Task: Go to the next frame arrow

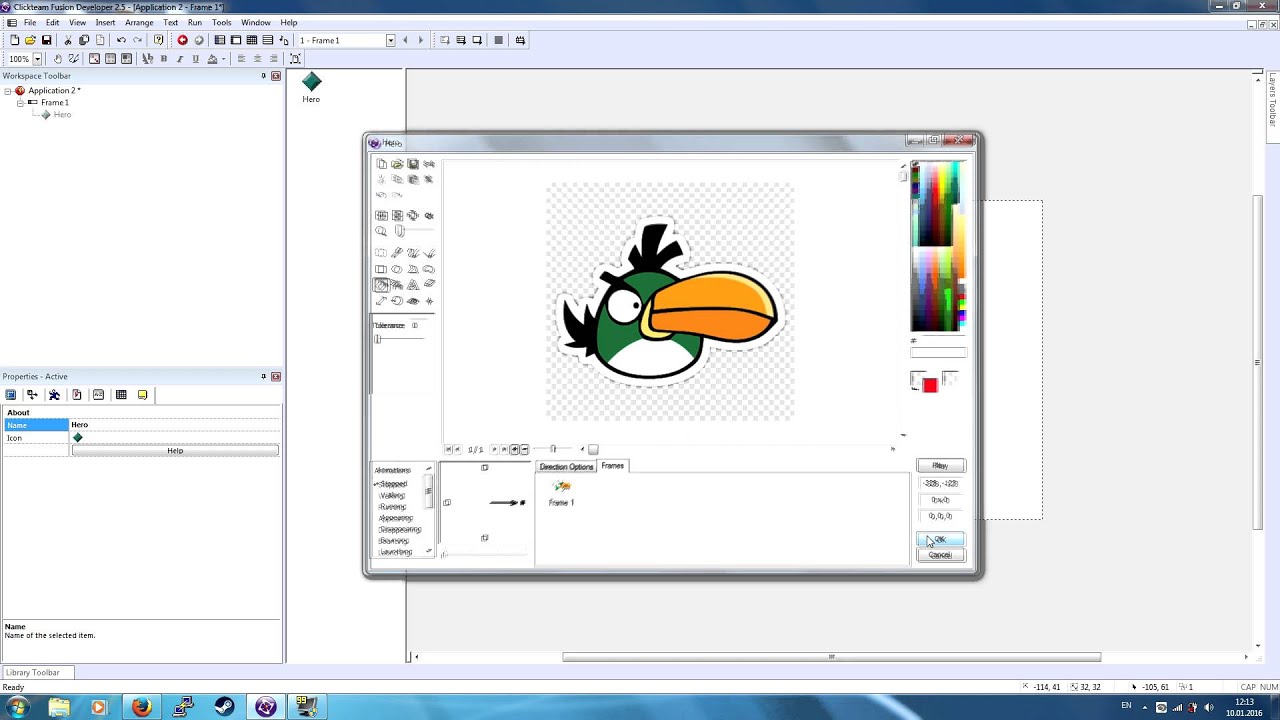Action: 420,40
